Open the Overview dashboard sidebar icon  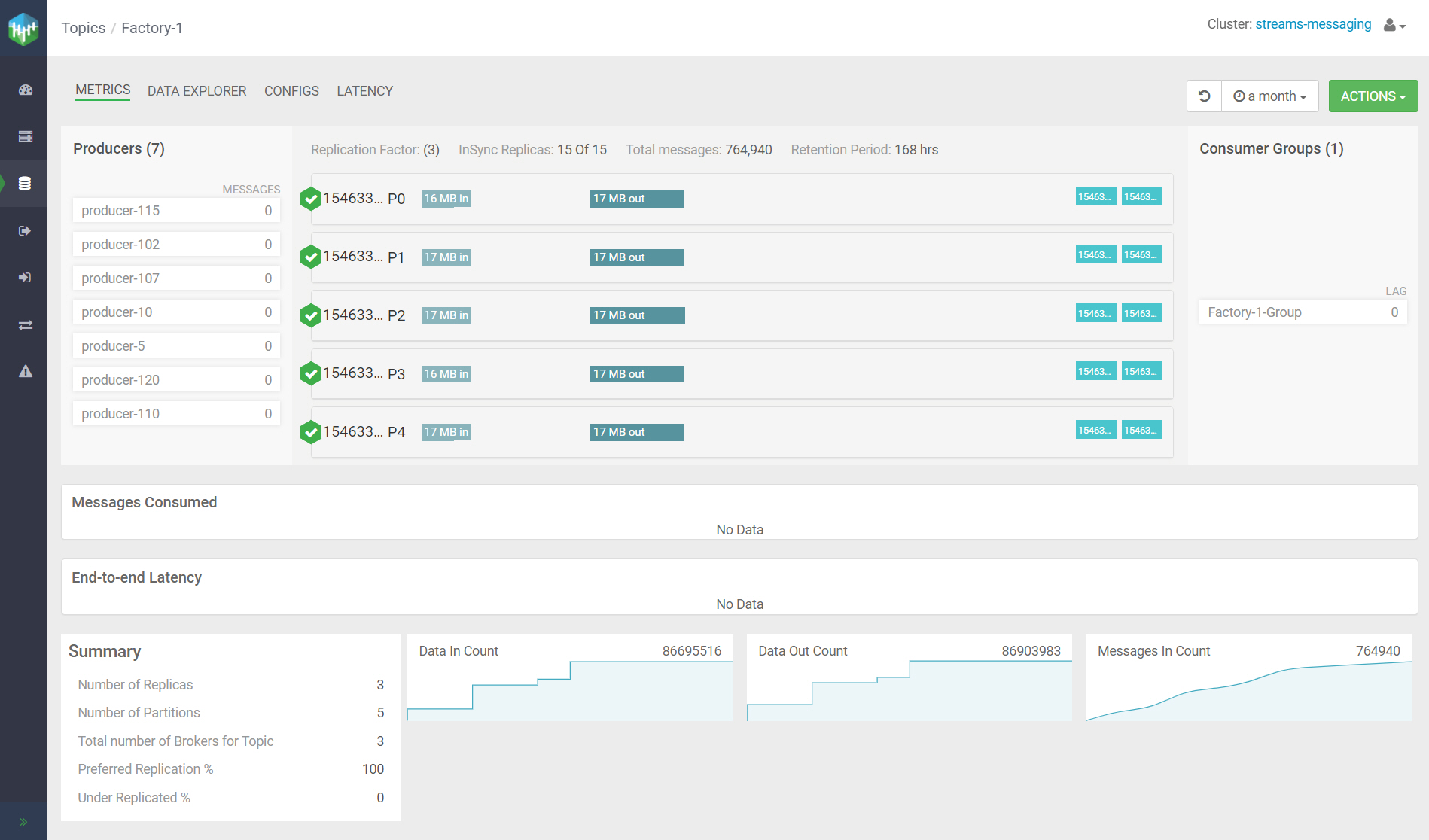[x=26, y=90]
